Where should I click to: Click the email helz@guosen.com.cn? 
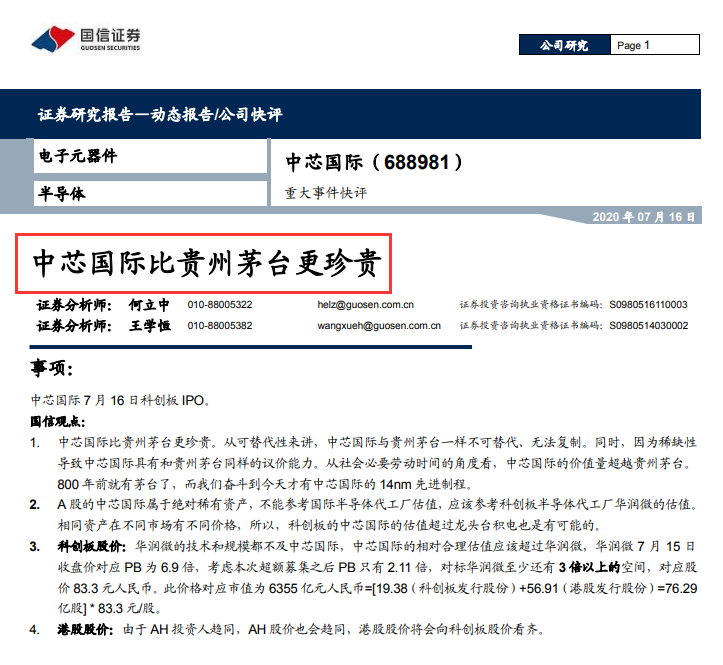pos(366,305)
